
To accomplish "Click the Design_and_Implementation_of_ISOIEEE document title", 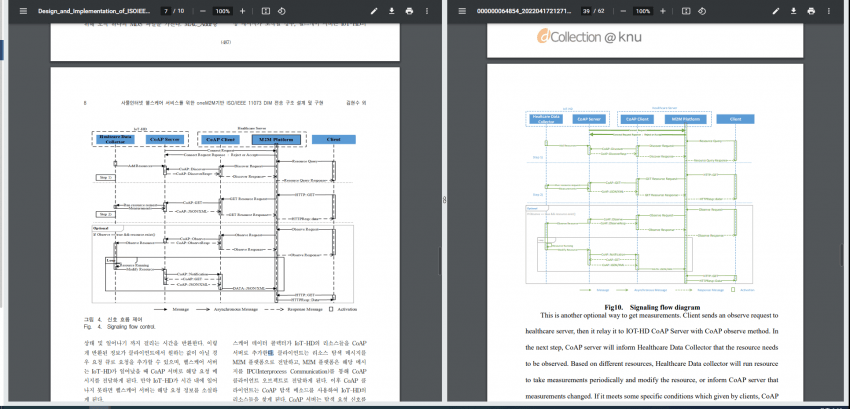I will point(96,11).
